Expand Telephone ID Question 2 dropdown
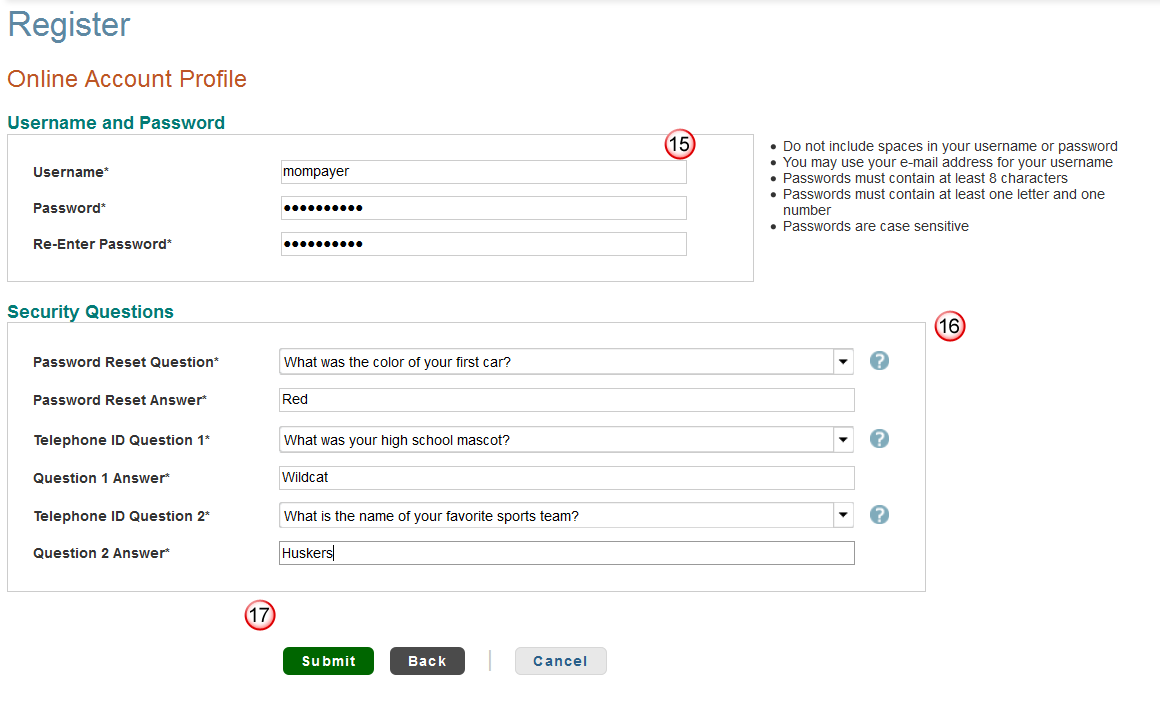Viewport: 1160px width, 718px height. pos(844,515)
